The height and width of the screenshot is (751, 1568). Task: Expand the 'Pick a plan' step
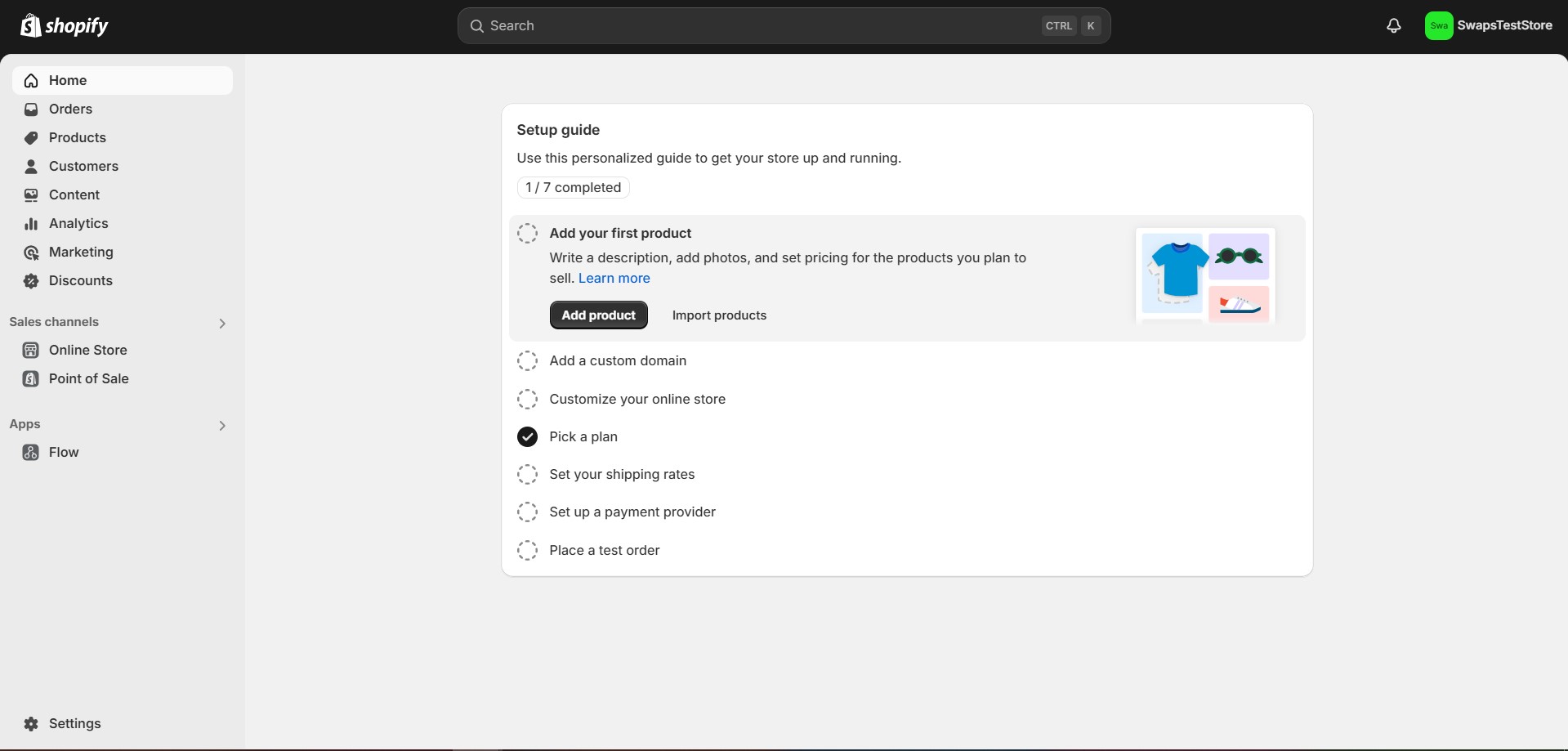pos(583,436)
